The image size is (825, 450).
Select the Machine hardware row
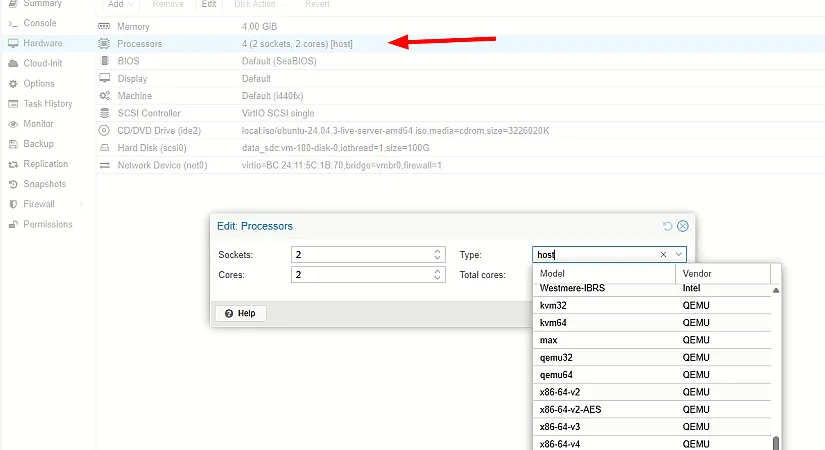pos(460,96)
